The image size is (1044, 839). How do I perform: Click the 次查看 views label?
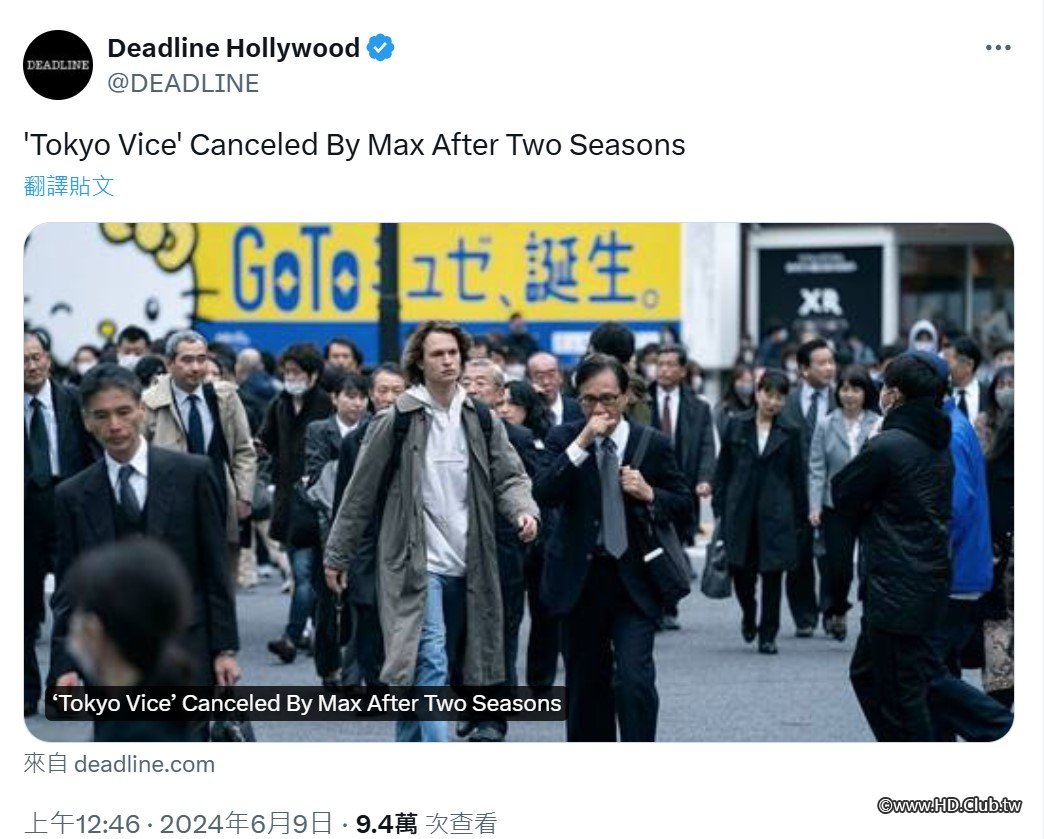tap(461, 824)
